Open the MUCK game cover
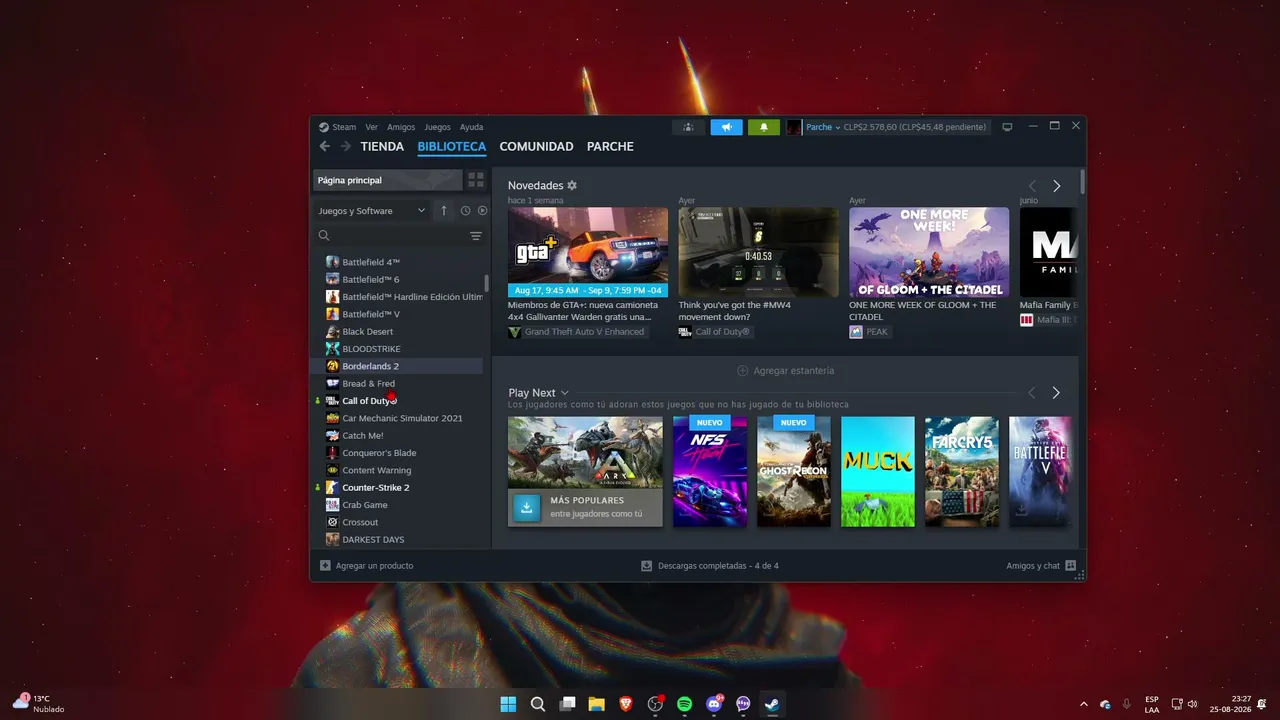The height and width of the screenshot is (720, 1280). [x=878, y=471]
